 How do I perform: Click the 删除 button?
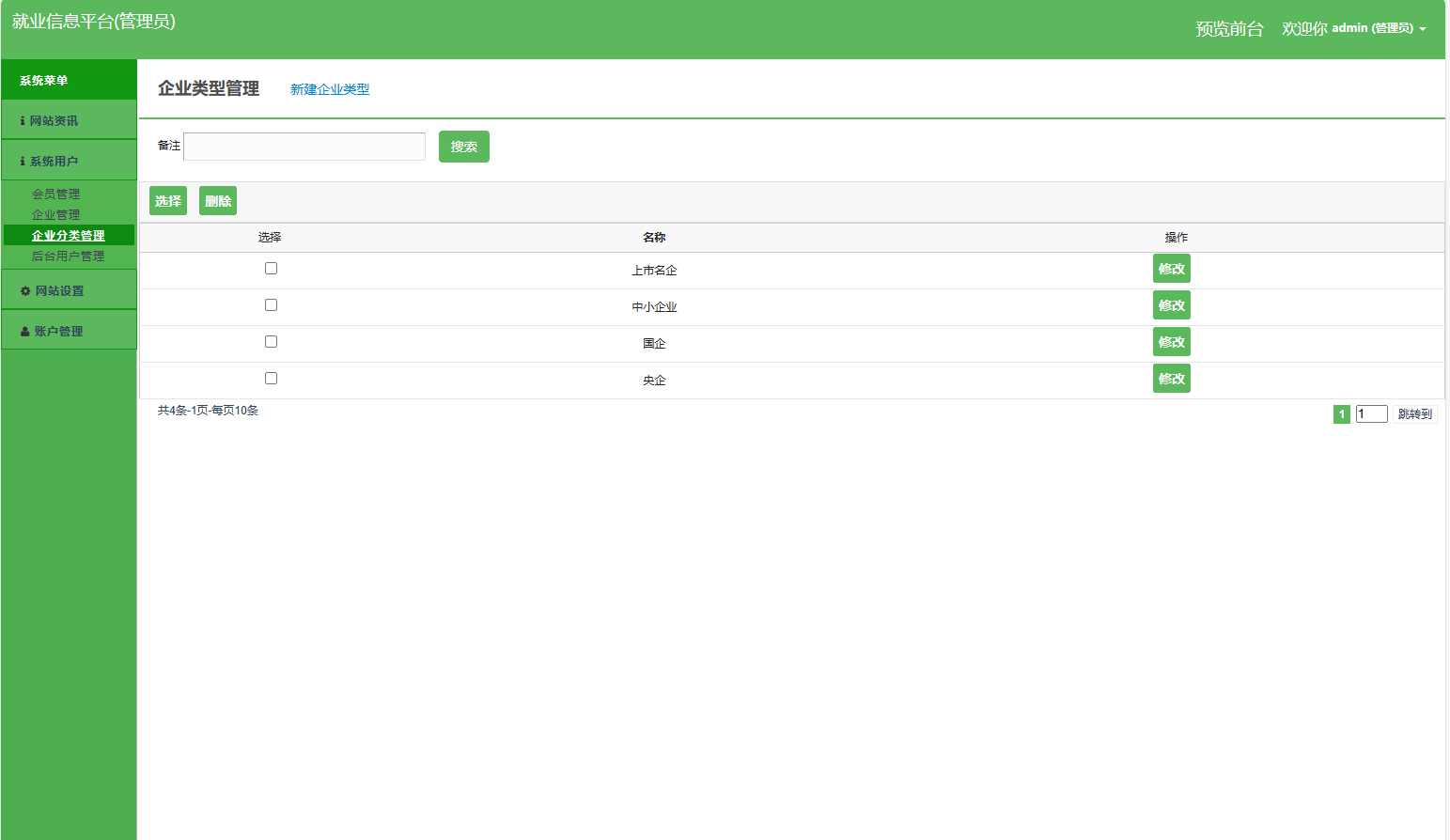(218, 201)
